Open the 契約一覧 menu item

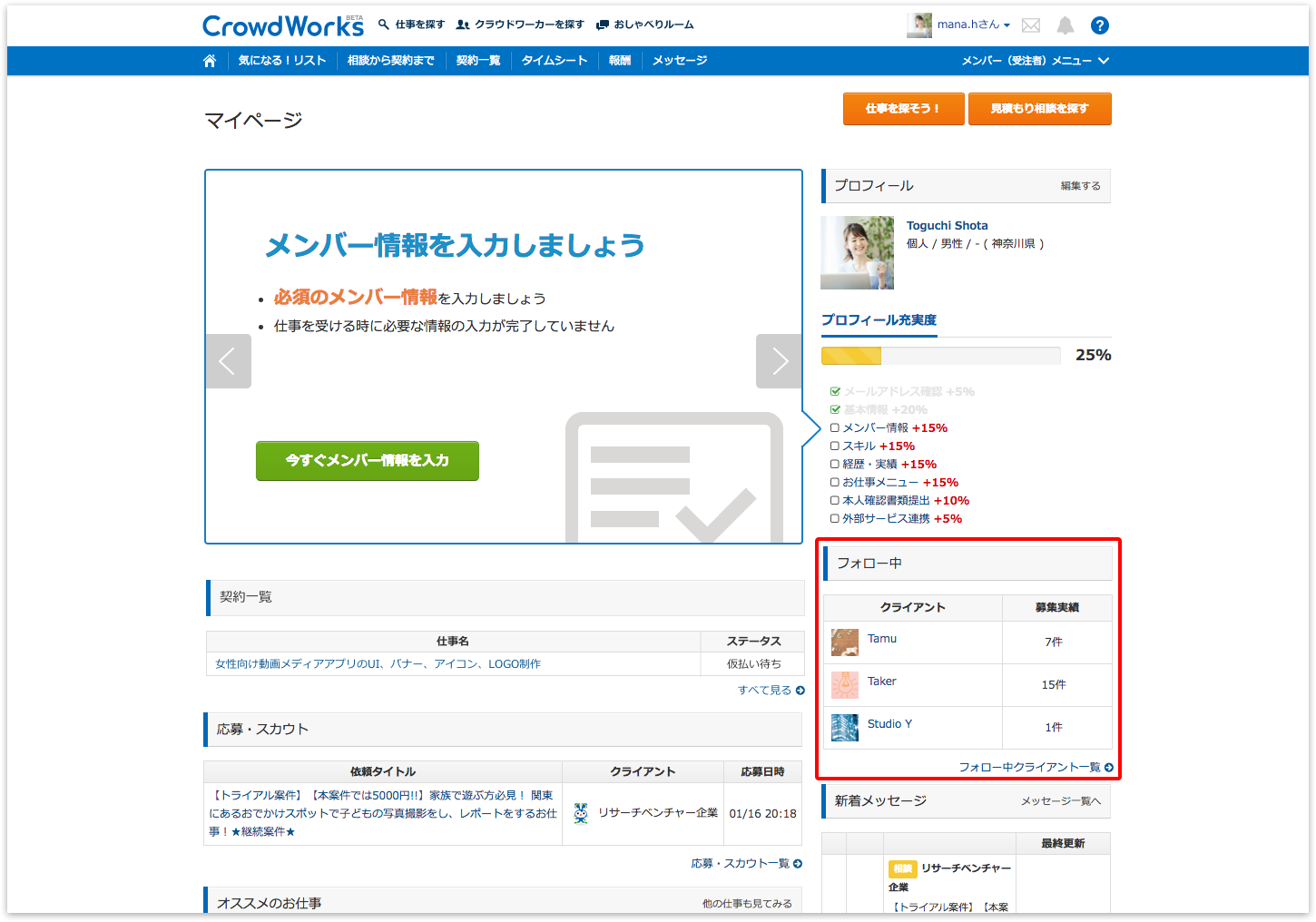(478, 61)
